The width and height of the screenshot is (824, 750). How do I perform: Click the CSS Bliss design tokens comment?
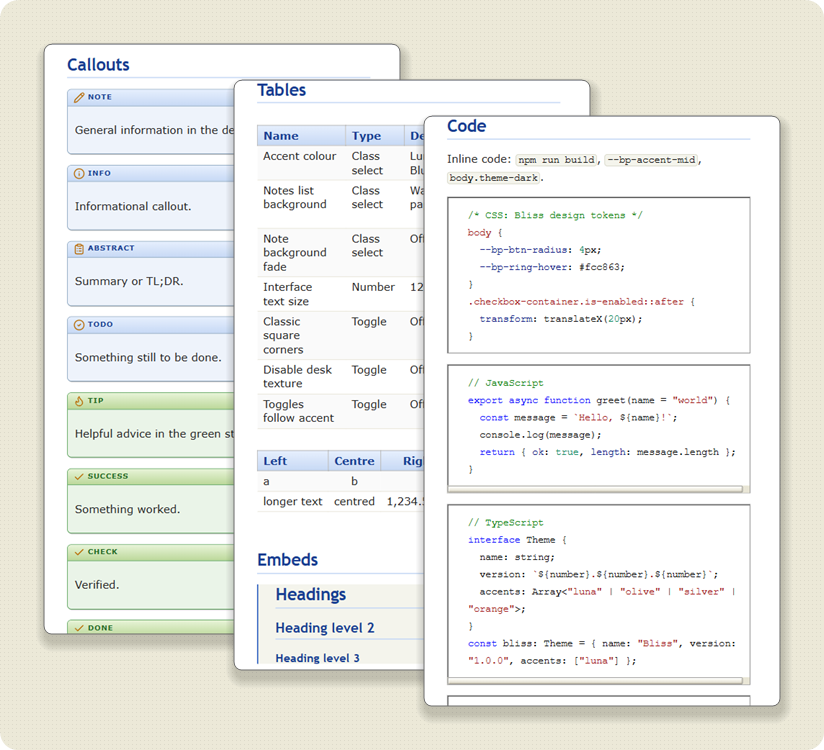tap(555, 215)
